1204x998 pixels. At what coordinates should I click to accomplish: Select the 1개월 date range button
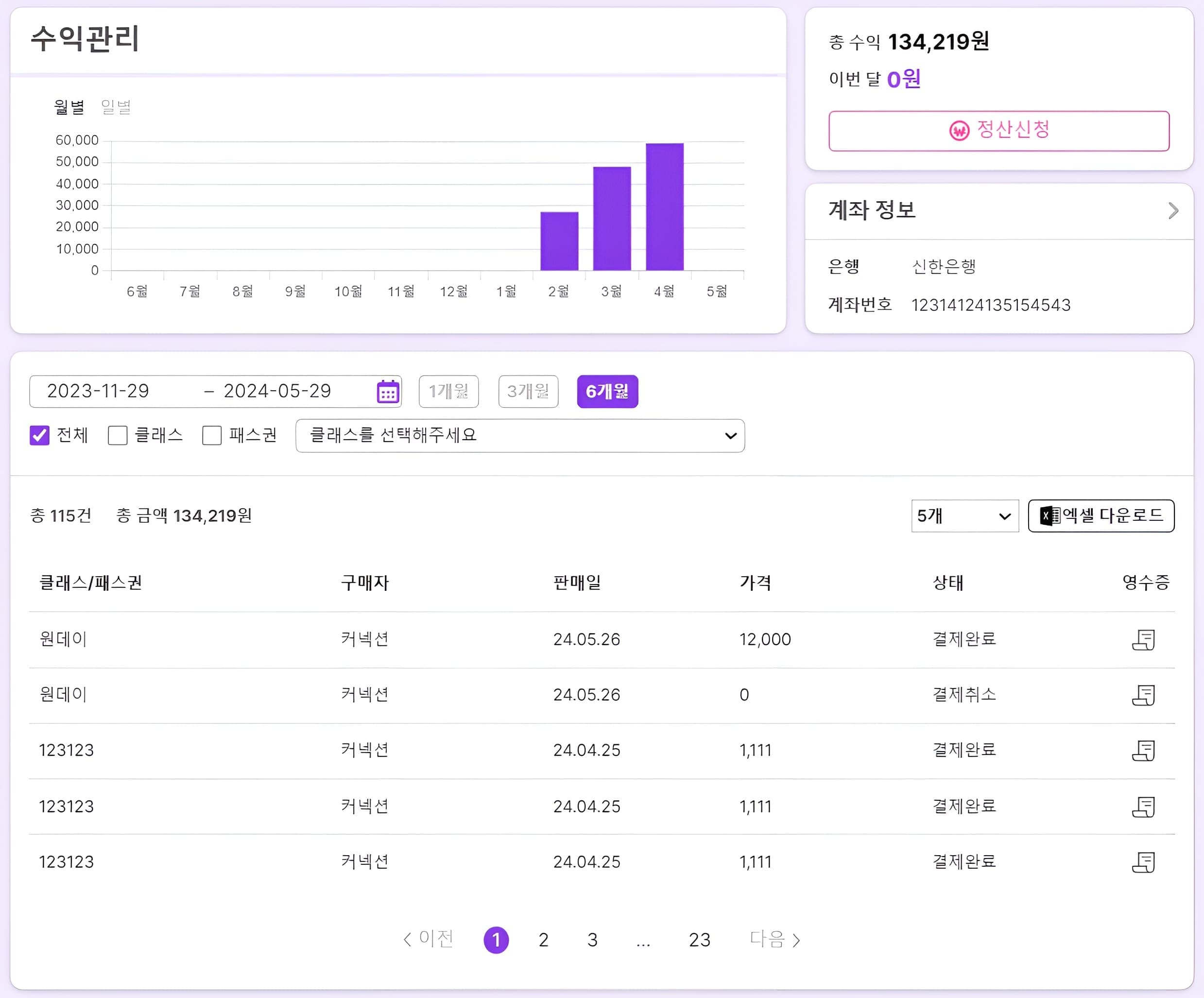(x=448, y=392)
